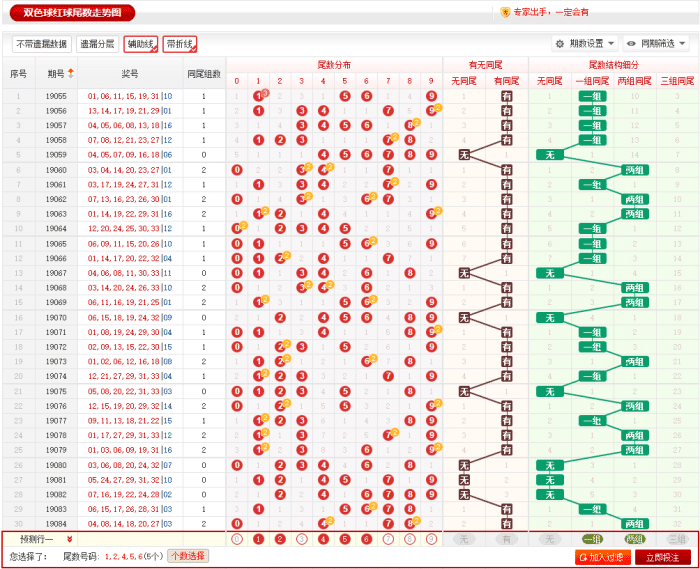Screen dimensions: 700x569
Task: Click the green 无 marker in row 19067
Action: 550,273
